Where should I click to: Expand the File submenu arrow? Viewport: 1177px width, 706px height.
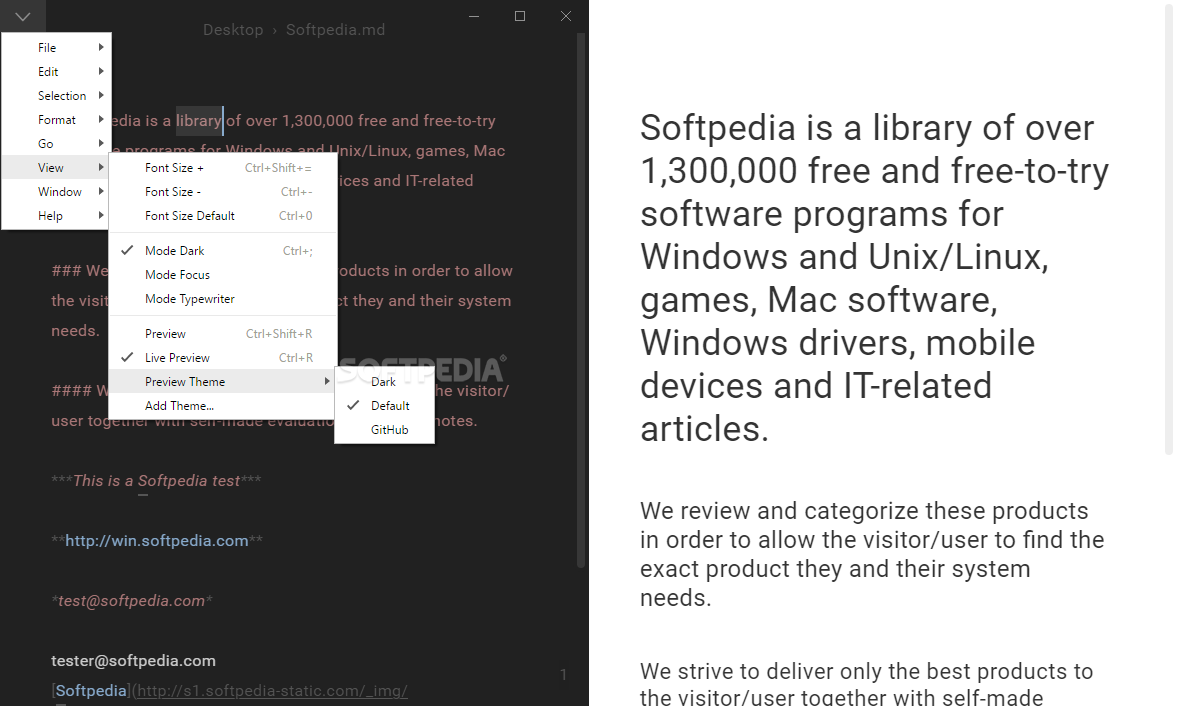[x=101, y=47]
